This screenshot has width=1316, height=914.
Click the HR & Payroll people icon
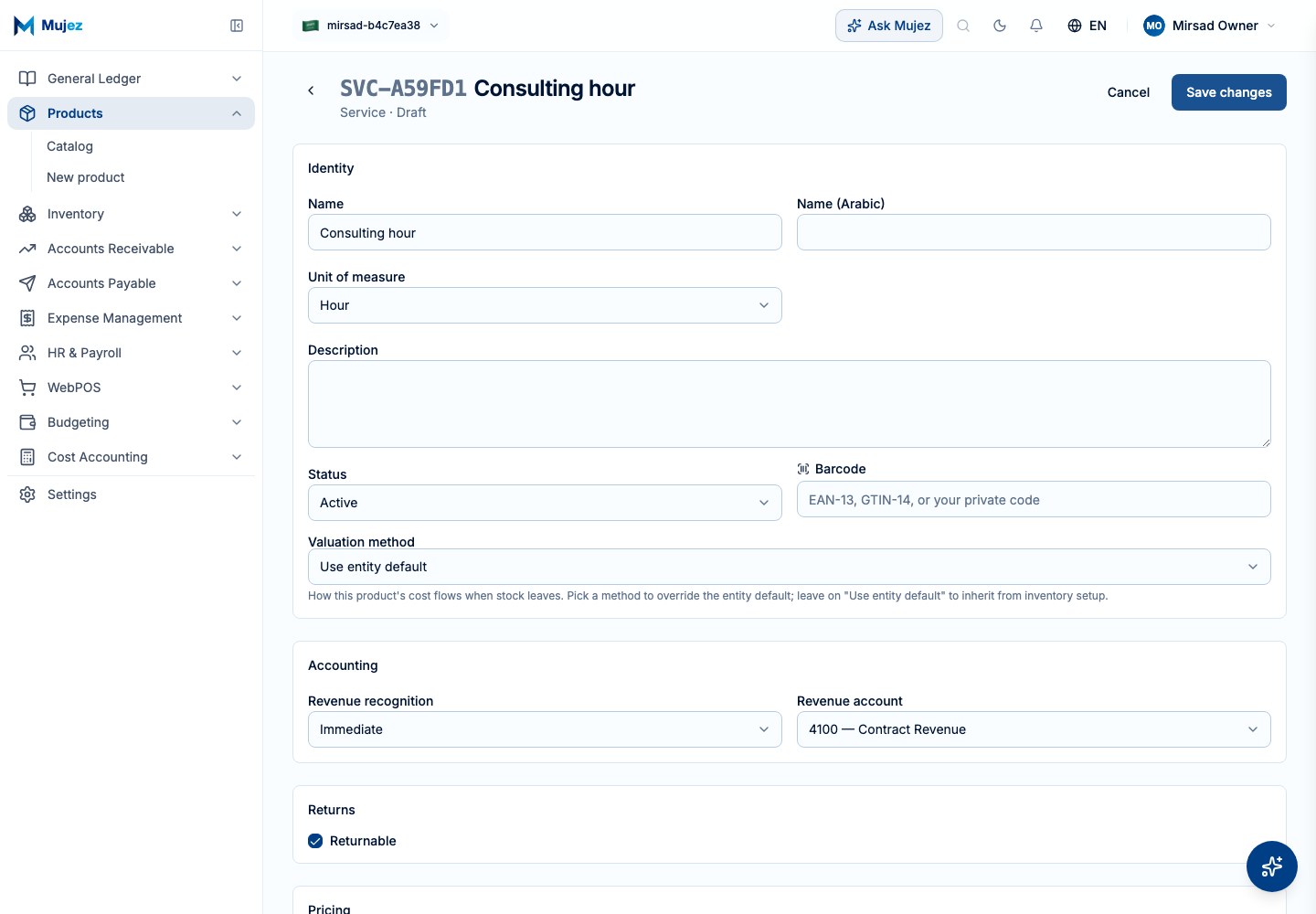point(27,353)
